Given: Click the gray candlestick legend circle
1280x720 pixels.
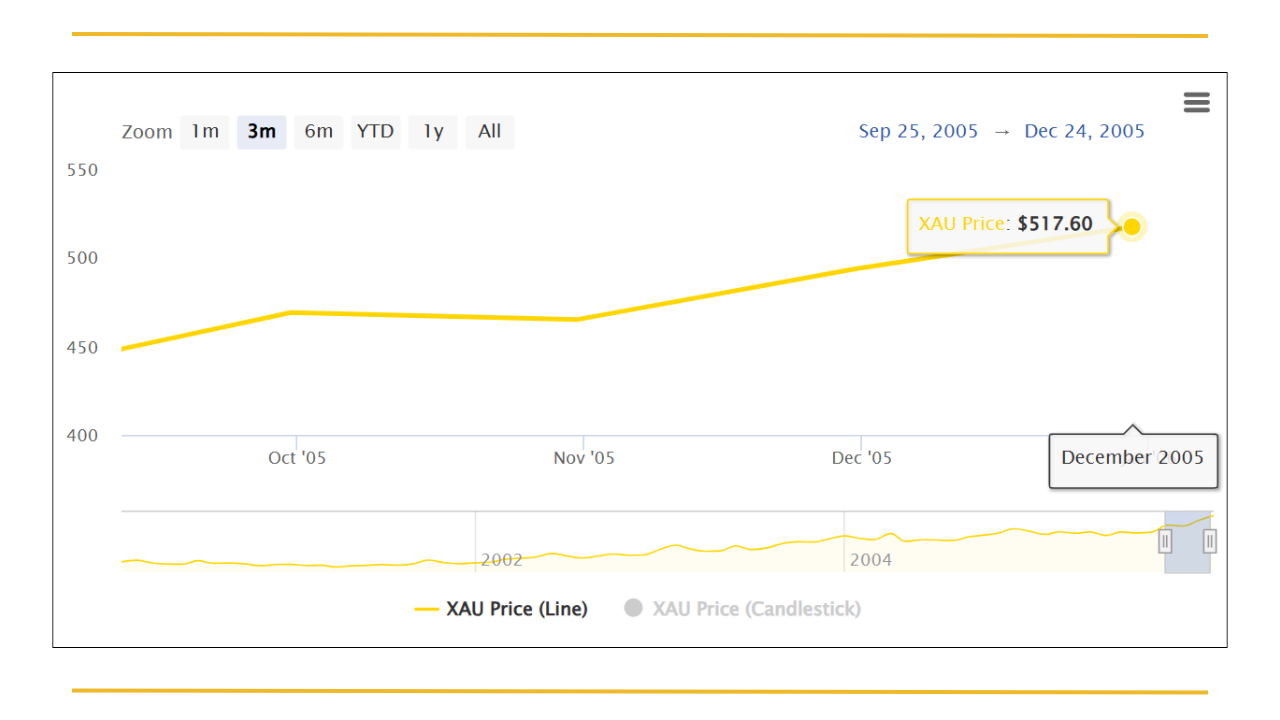Looking at the screenshot, I should 633,608.
